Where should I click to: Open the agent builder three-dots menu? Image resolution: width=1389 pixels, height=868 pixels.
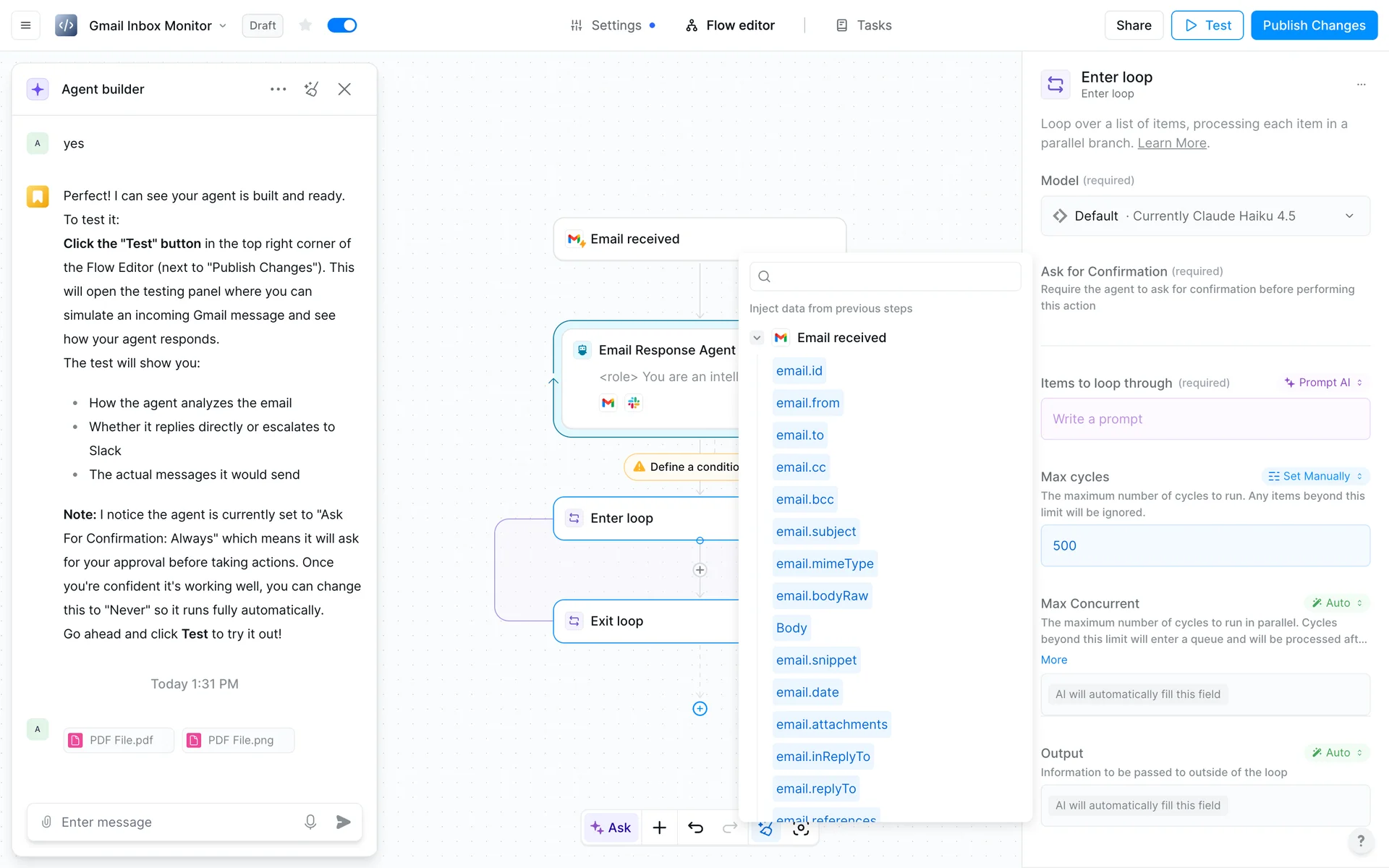click(278, 89)
